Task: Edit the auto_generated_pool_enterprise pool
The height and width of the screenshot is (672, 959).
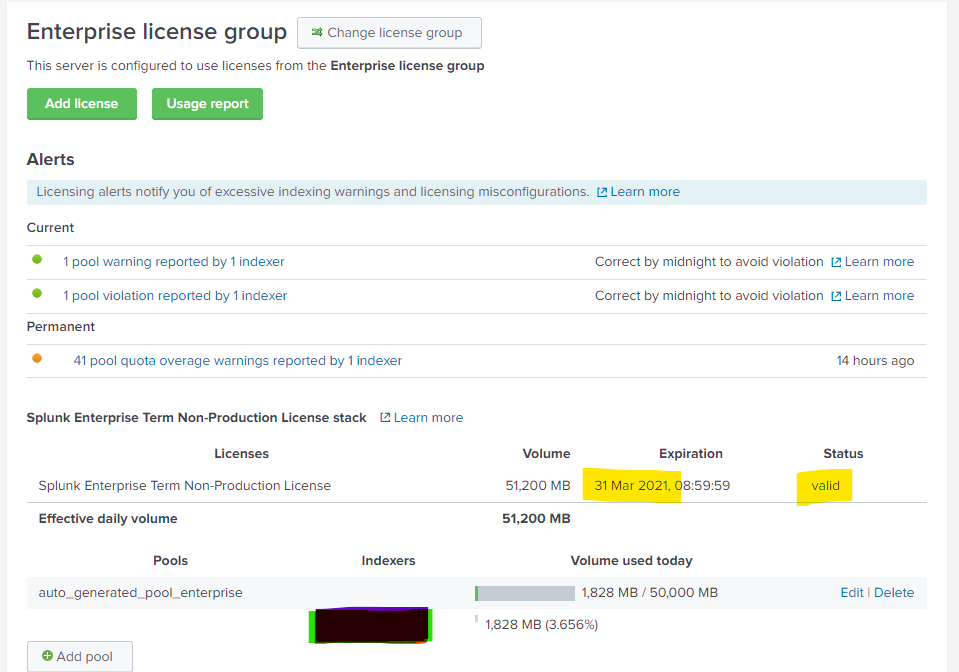Action: pos(851,593)
